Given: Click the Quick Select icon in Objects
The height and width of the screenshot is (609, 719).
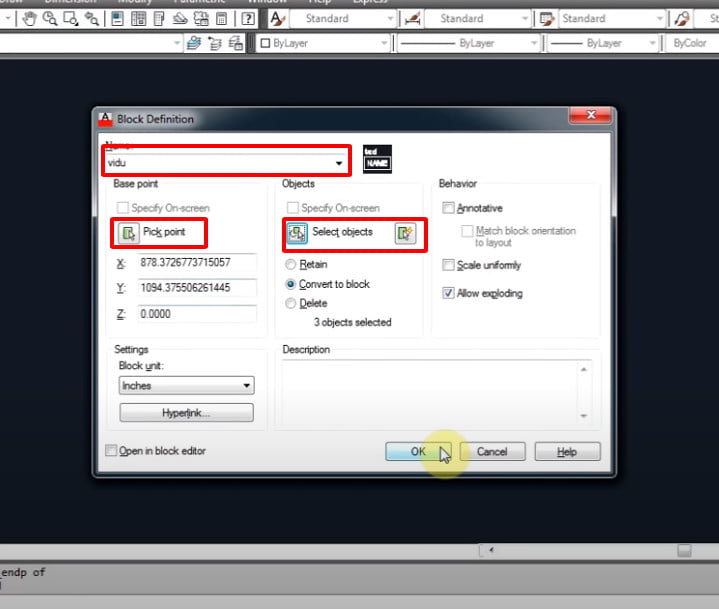Looking at the screenshot, I should click(405, 233).
